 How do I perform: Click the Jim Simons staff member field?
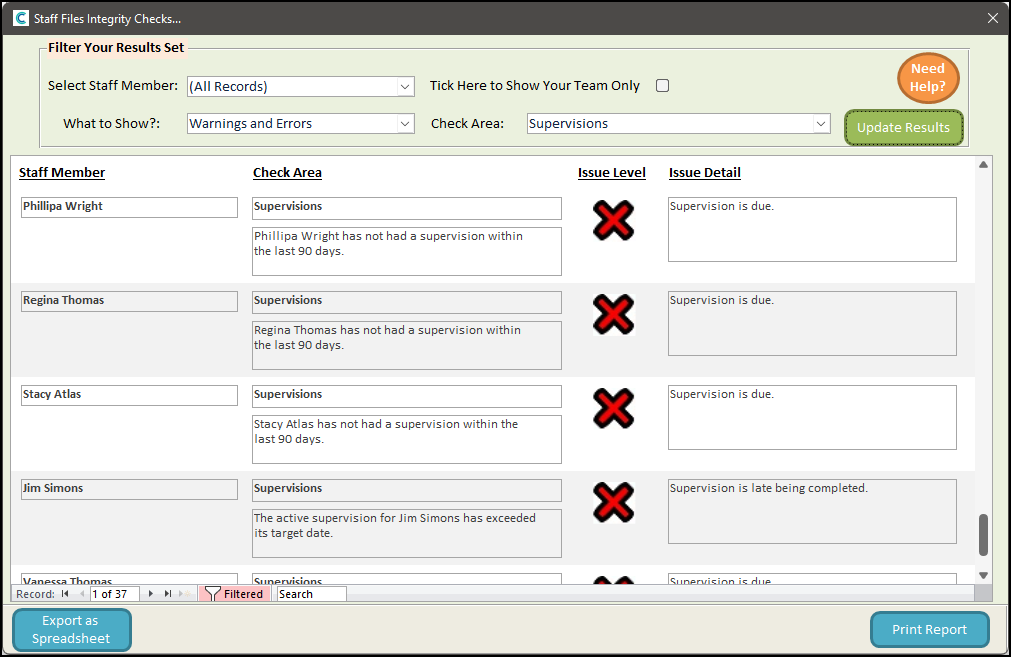click(x=129, y=489)
